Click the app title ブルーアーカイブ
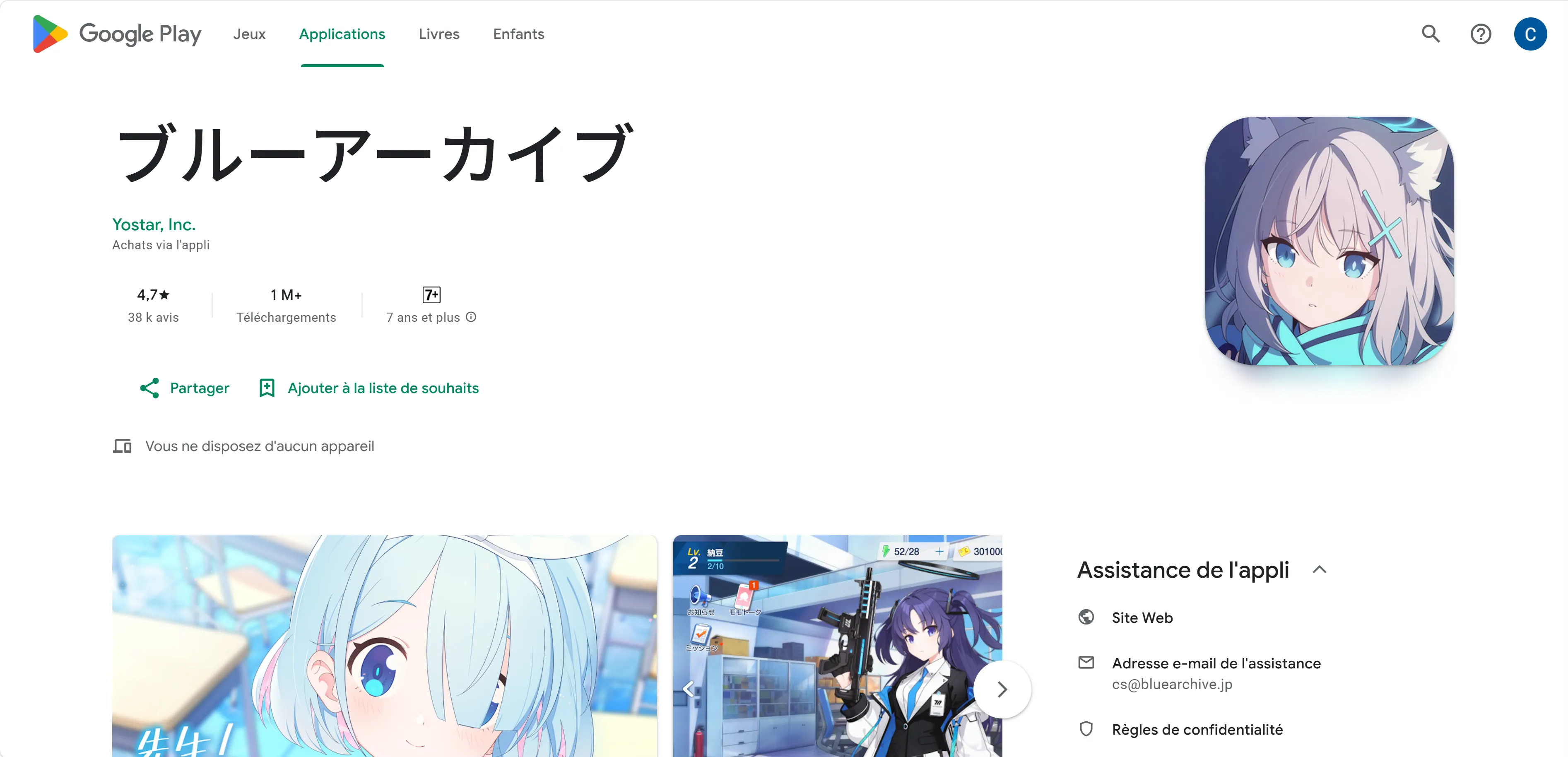This screenshot has height=757, width=1568. point(375,152)
